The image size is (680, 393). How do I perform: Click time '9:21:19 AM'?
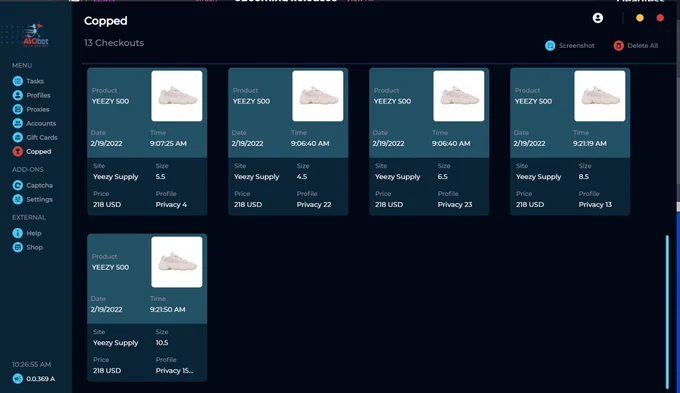click(x=590, y=144)
